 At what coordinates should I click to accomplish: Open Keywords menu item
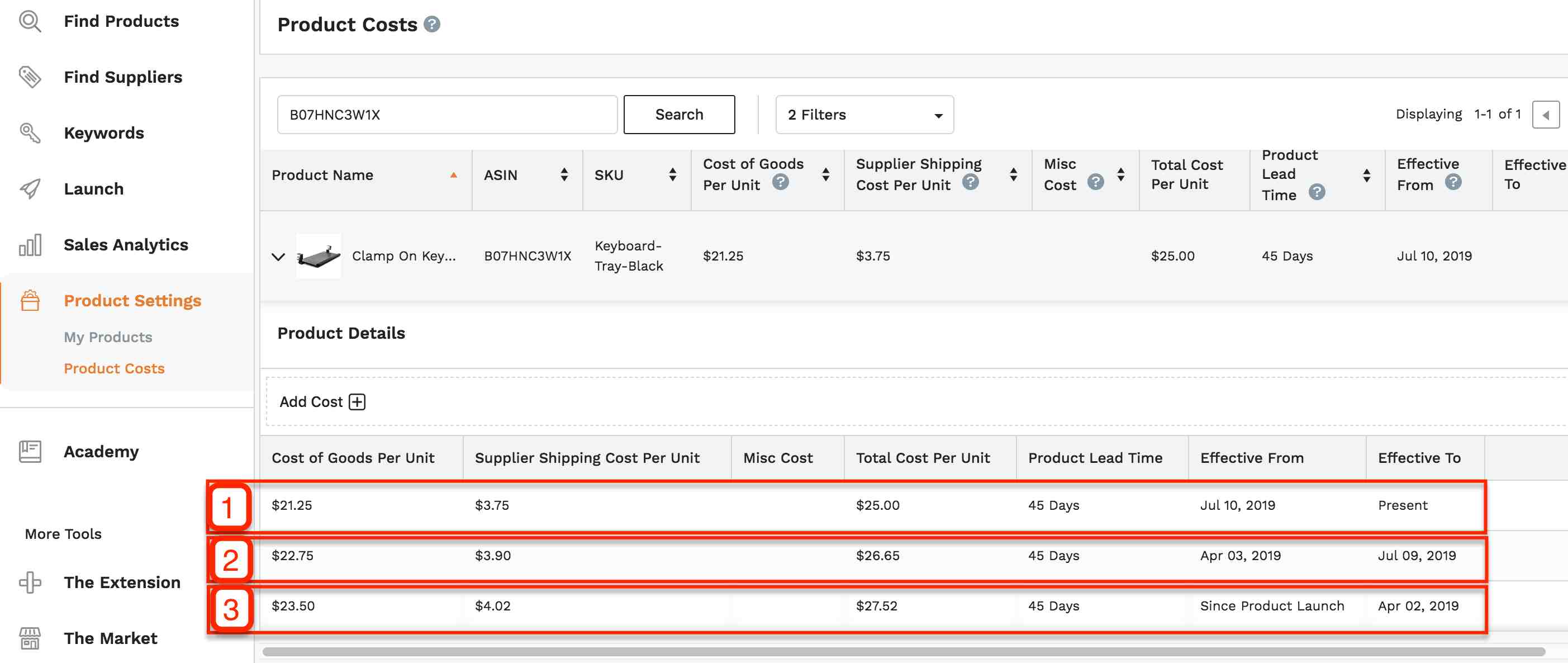(x=104, y=132)
